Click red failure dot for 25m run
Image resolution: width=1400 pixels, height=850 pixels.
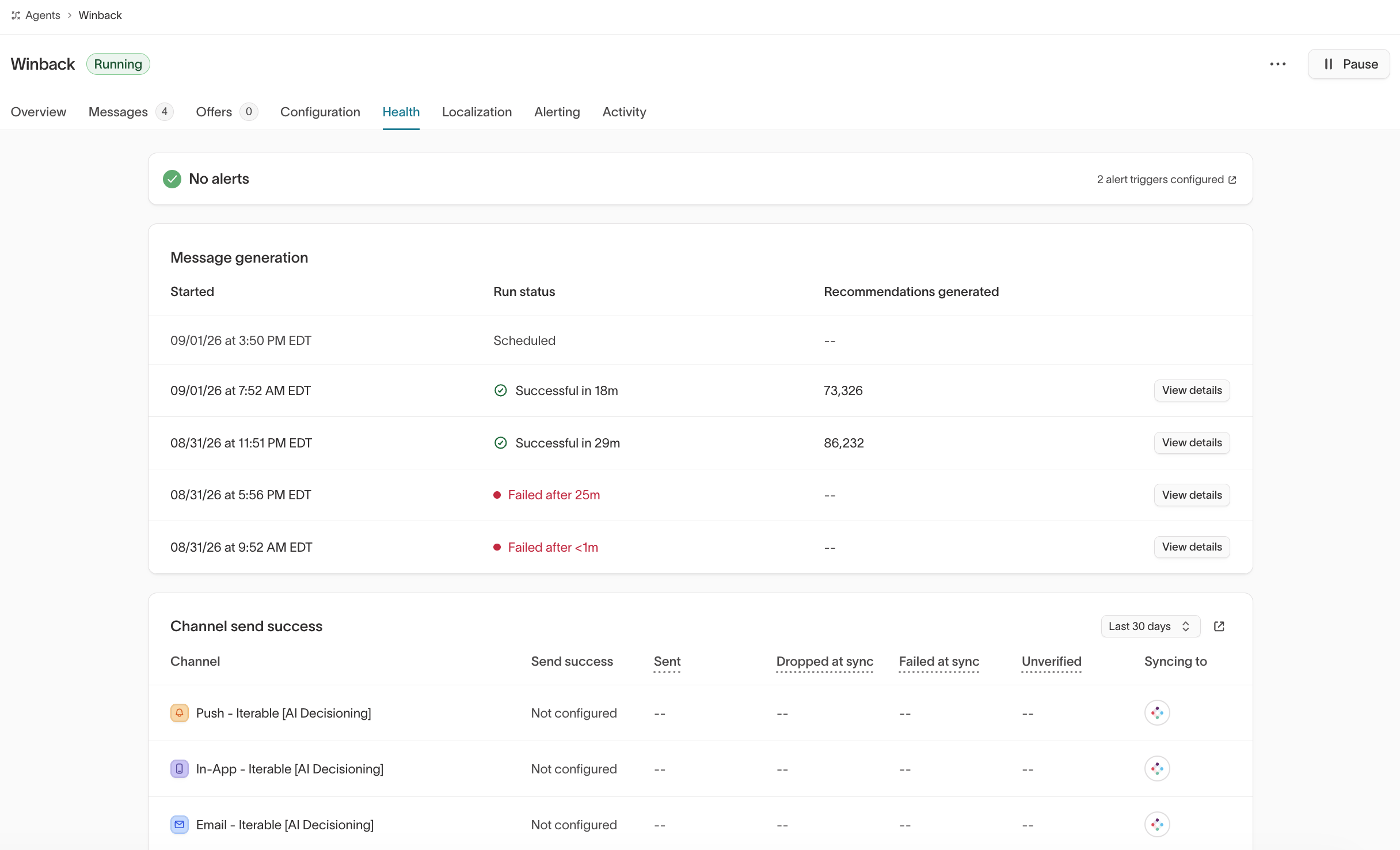[497, 495]
